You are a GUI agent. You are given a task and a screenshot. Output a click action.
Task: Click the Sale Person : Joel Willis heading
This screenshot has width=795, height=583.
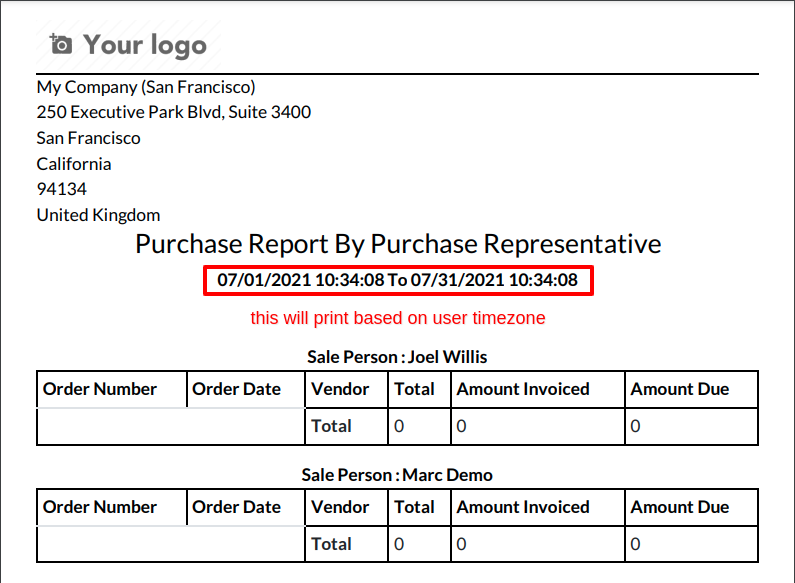[397, 357]
